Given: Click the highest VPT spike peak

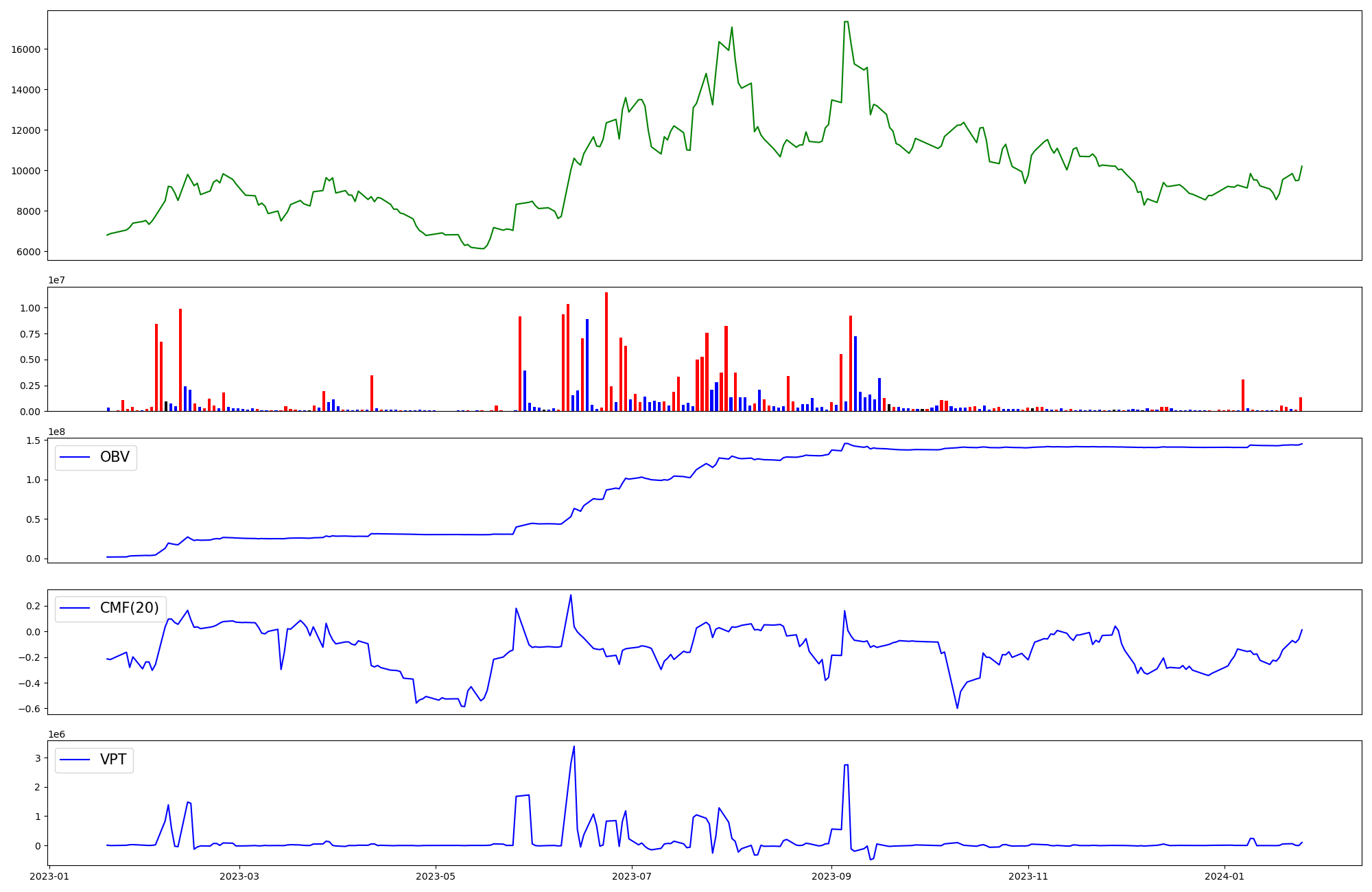Looking at the screenshot, I should 574,747.
